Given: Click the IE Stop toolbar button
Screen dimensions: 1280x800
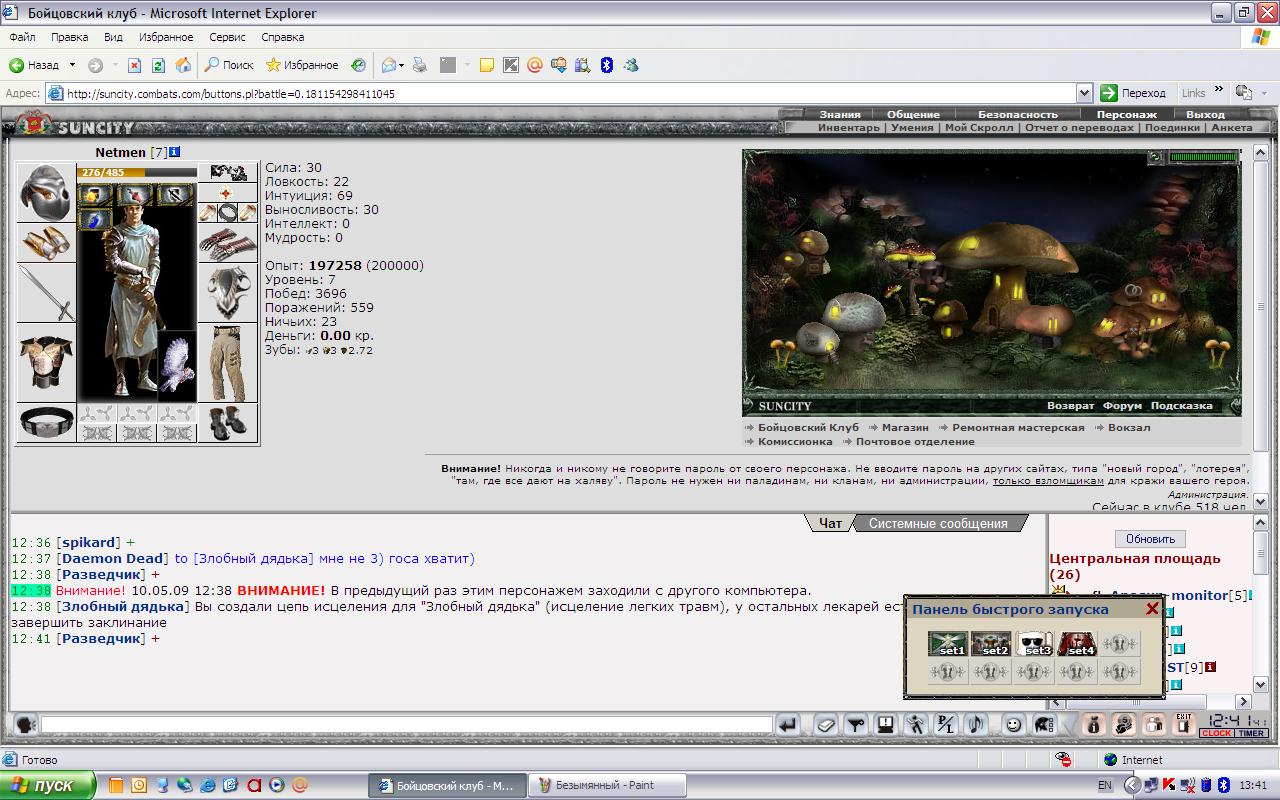Looking at the screenshot, I should (x=133, y=65).
